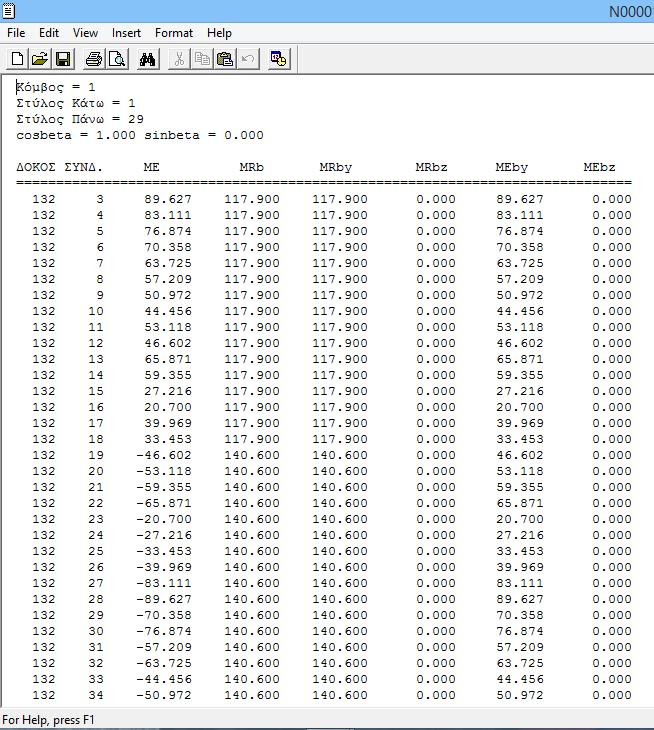Click the MRby column header
Viewport: 654px width, 730px height.
tap(336, 167)
